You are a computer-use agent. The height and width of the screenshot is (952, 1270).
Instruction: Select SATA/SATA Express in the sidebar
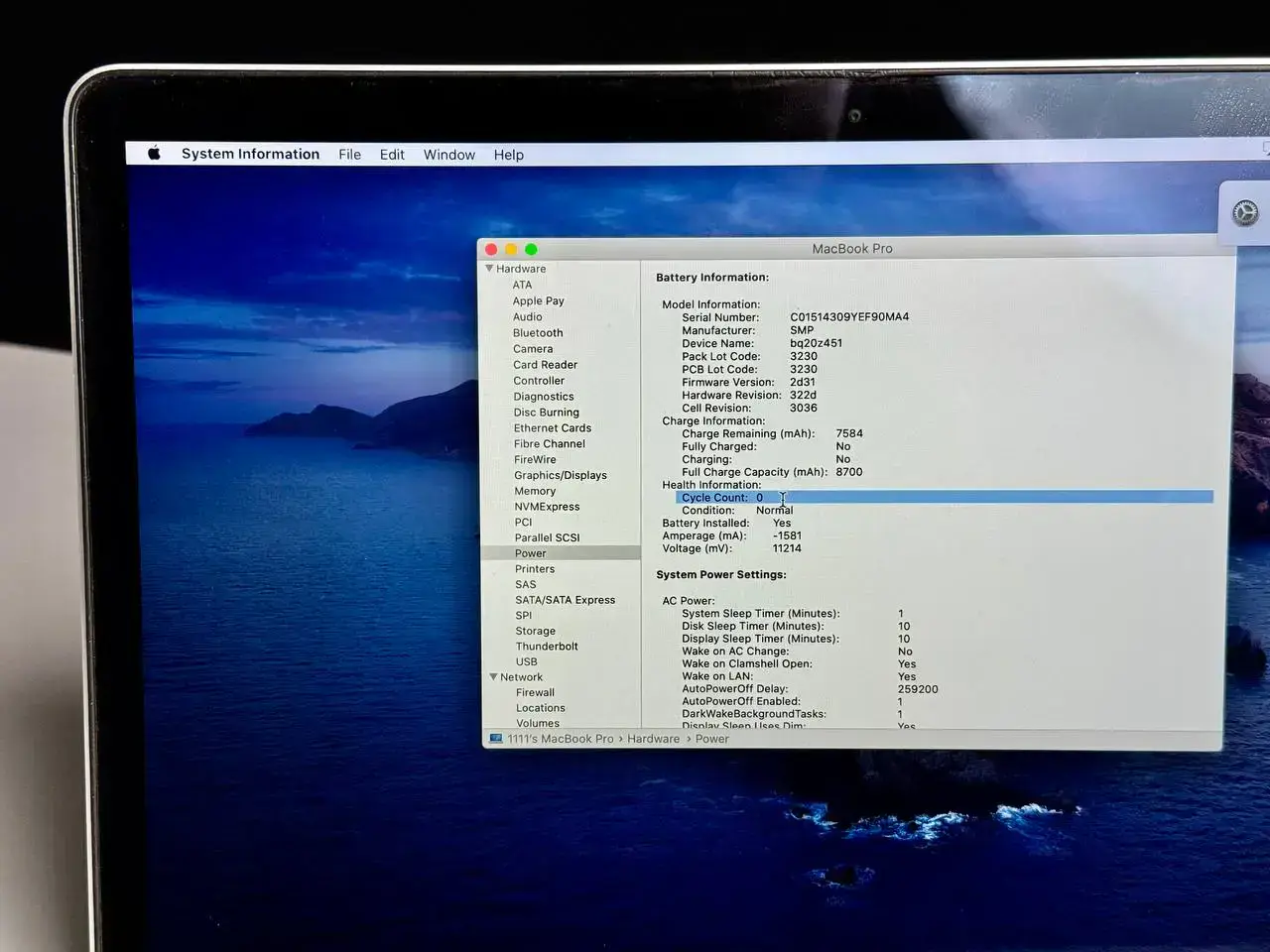[565, 600]
